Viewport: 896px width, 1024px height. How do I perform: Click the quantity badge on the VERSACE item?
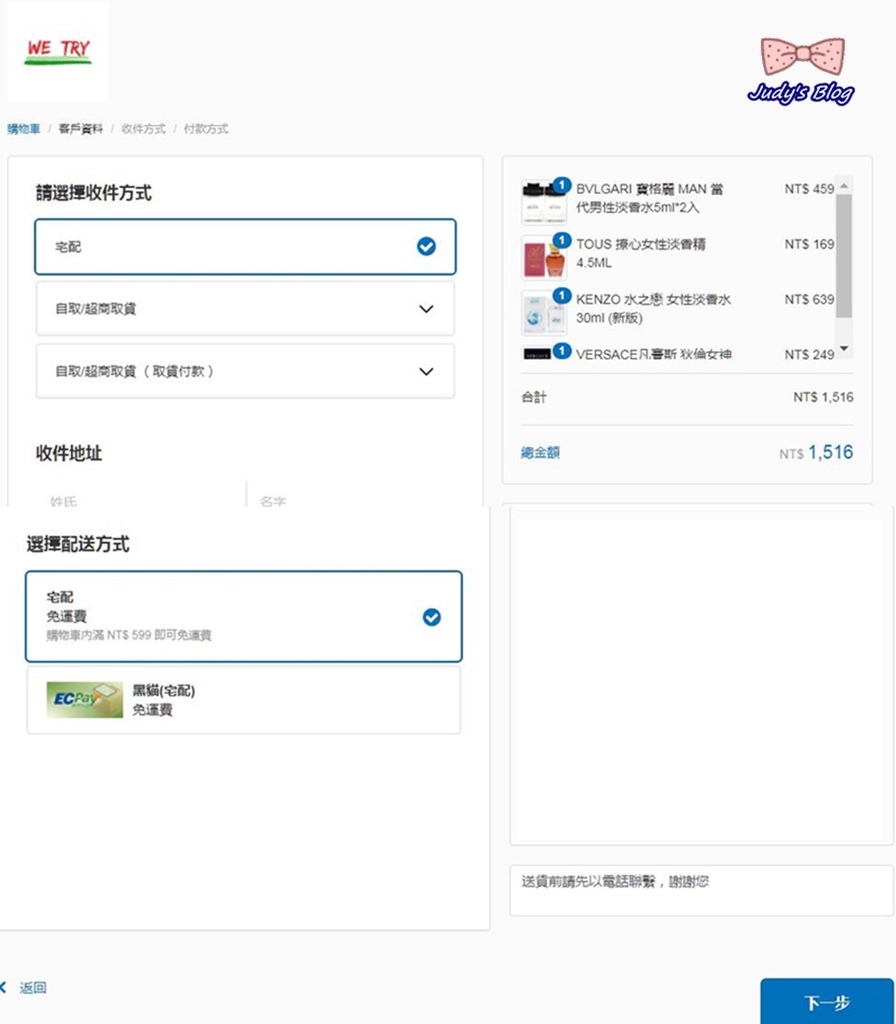coord(562,351)
